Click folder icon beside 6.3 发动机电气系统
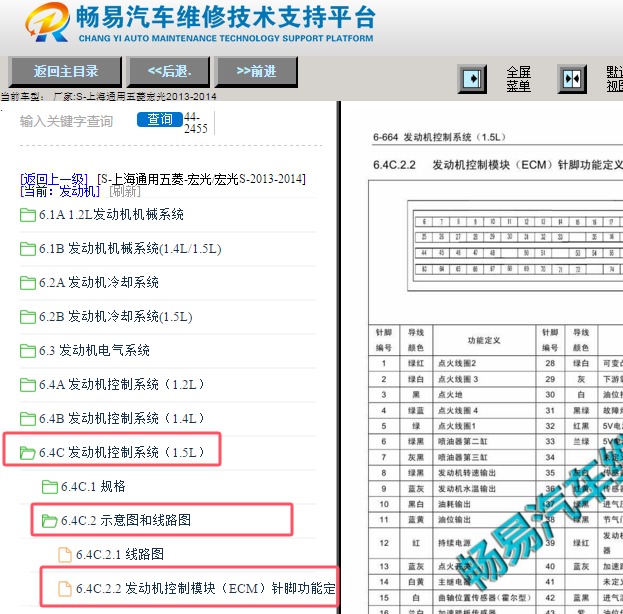 click(27, 351)
